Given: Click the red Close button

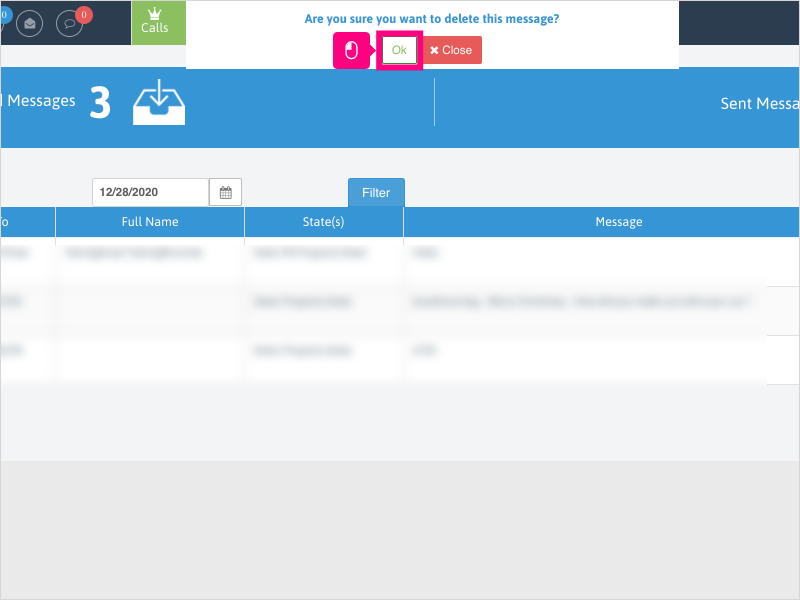Looking at the screenshot, I should 452,50.
